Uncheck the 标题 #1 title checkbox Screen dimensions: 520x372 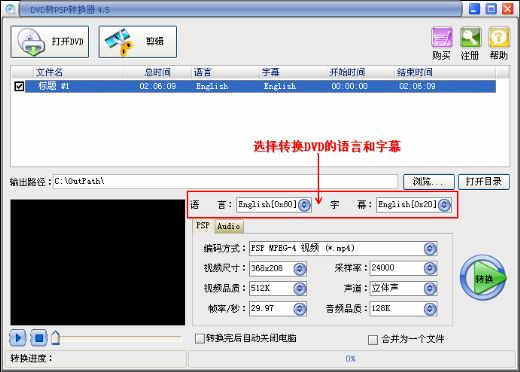click(x=19, y=86)
